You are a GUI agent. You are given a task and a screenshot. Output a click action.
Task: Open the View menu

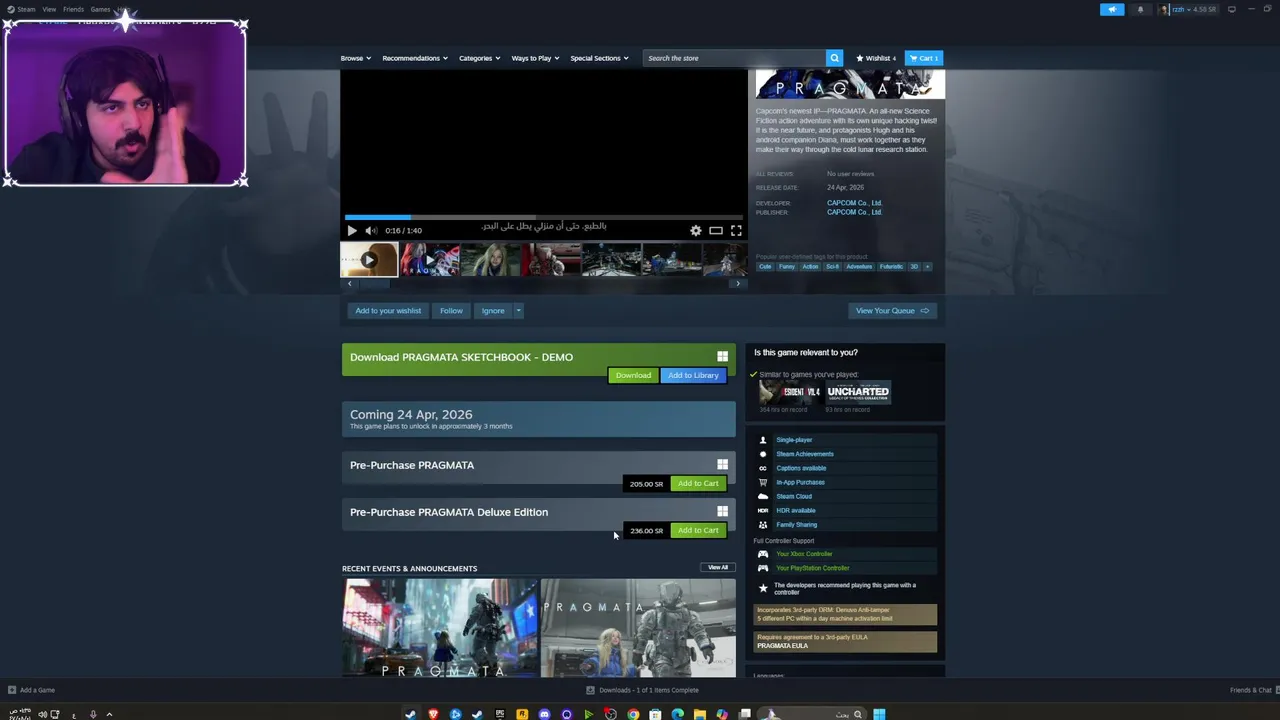[49, 9]
